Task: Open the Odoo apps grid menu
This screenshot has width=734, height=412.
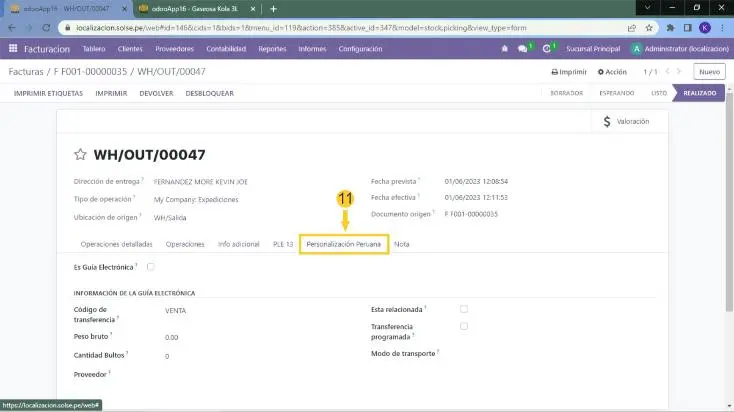Action: click(x=13, y=48)
